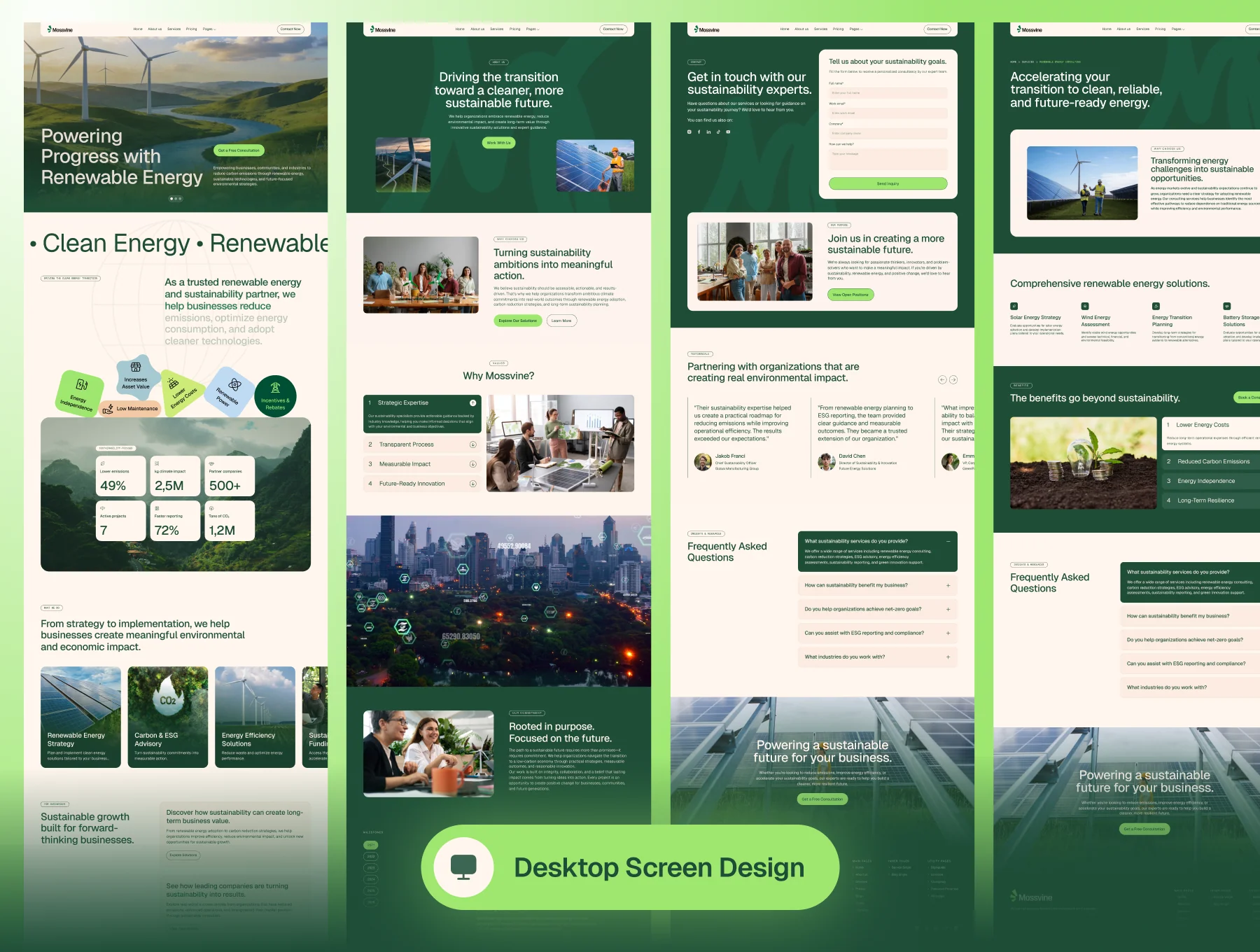Click the Mossvine logo on the Driving the transition page

pos(383,29)
